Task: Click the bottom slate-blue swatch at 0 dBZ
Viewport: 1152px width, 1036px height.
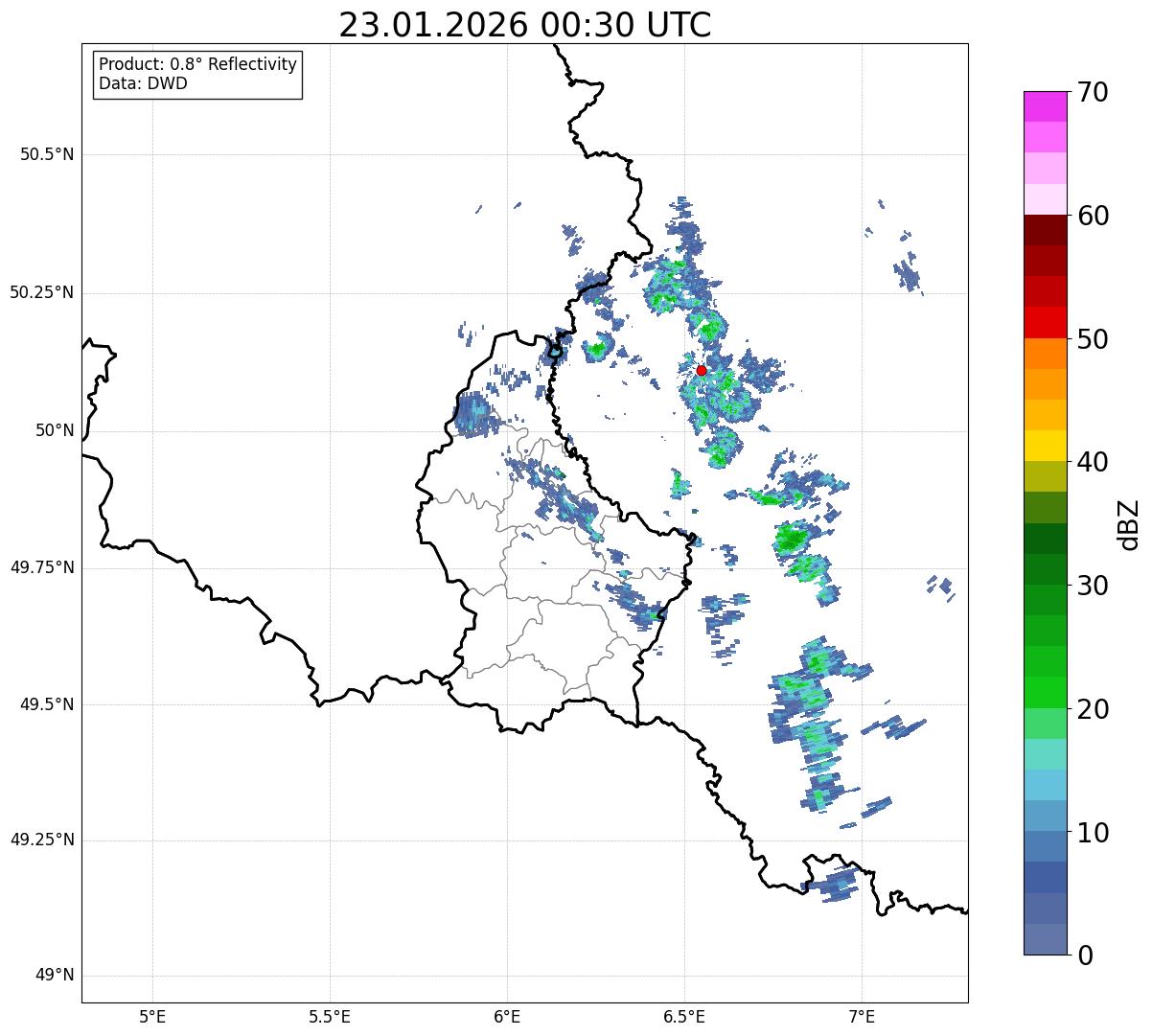Action: tap(1045, 939)
